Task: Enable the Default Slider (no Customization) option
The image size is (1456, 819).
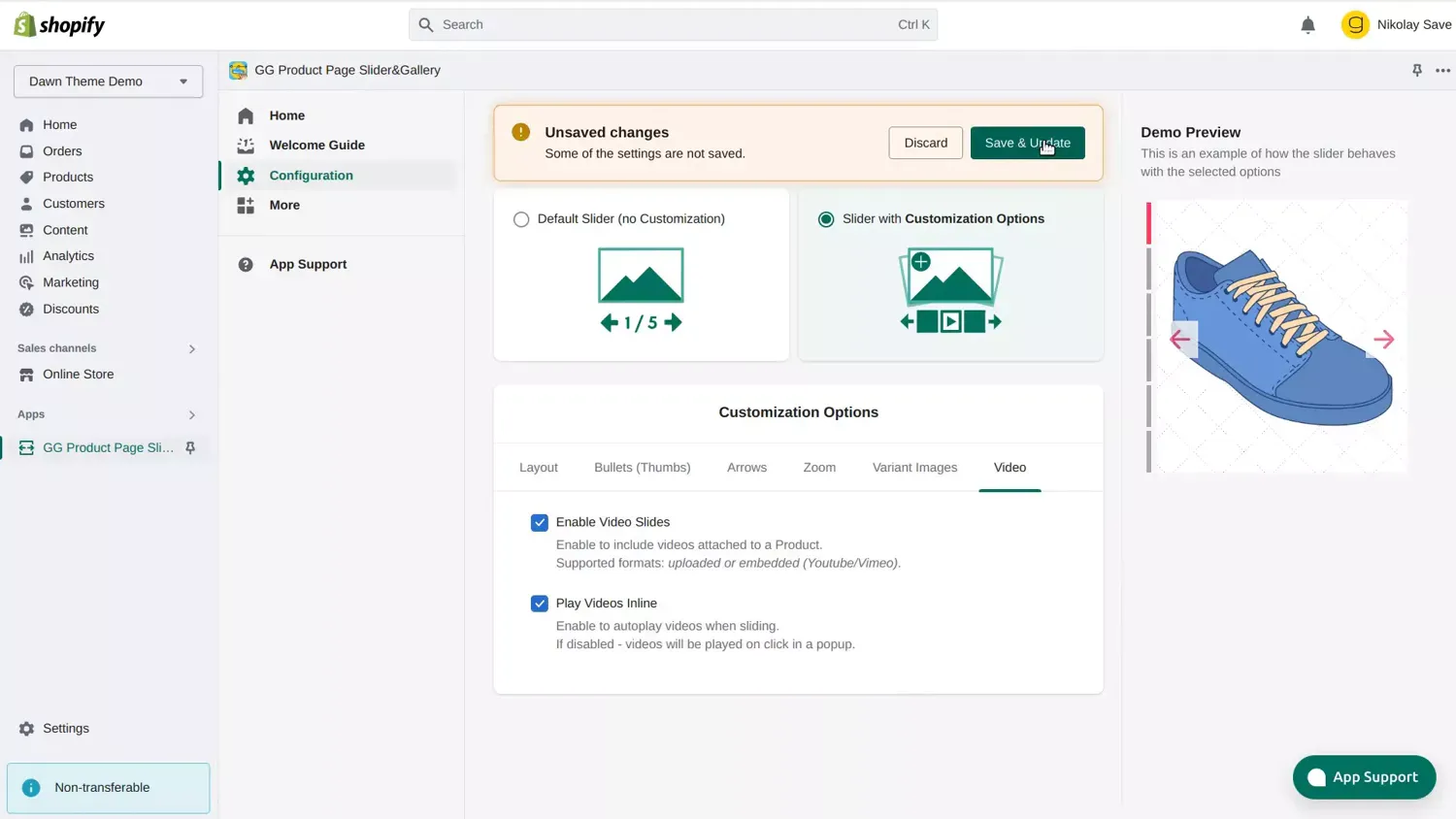Action: pos(521,219)
